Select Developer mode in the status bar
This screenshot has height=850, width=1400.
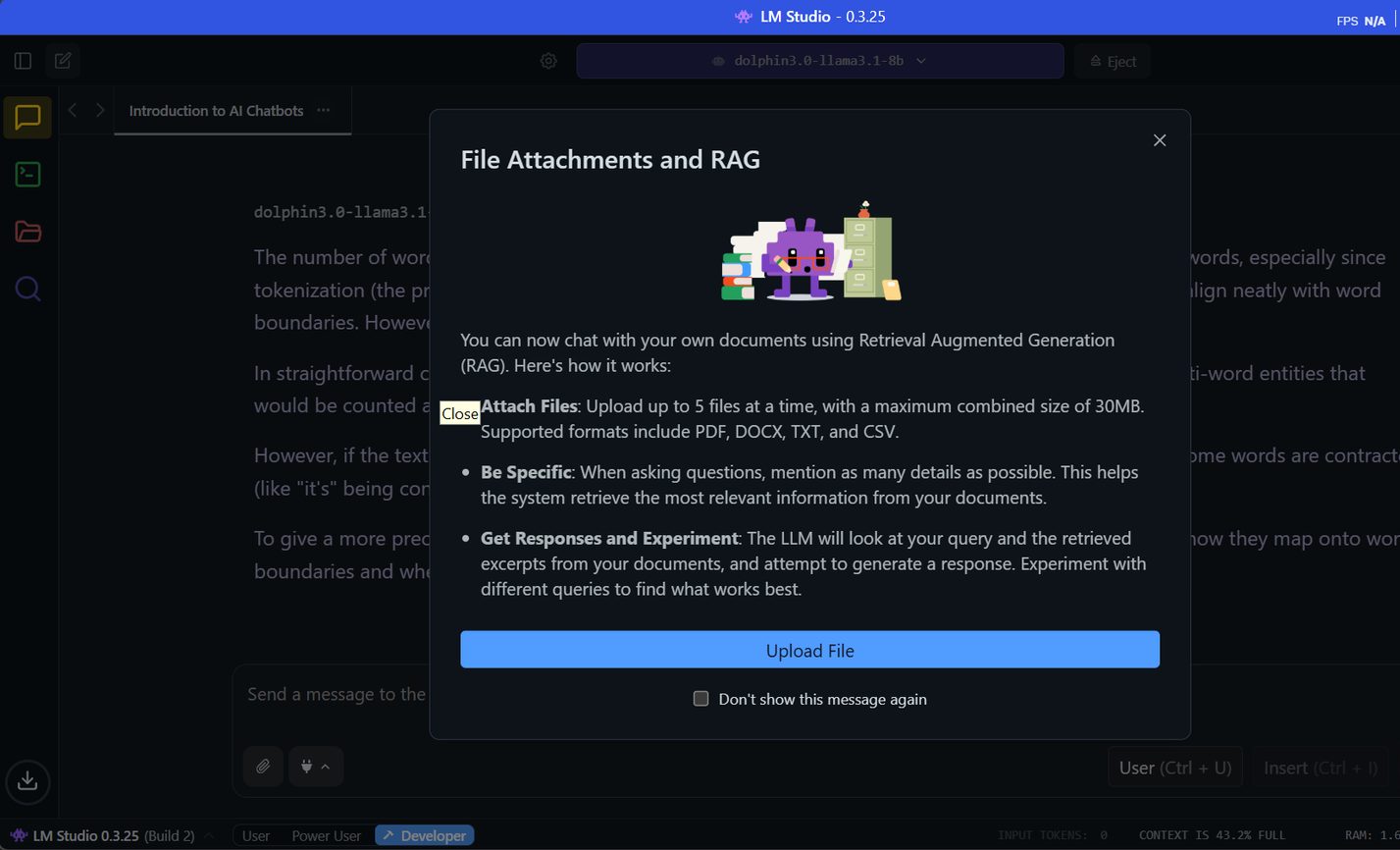coord(424,835)
